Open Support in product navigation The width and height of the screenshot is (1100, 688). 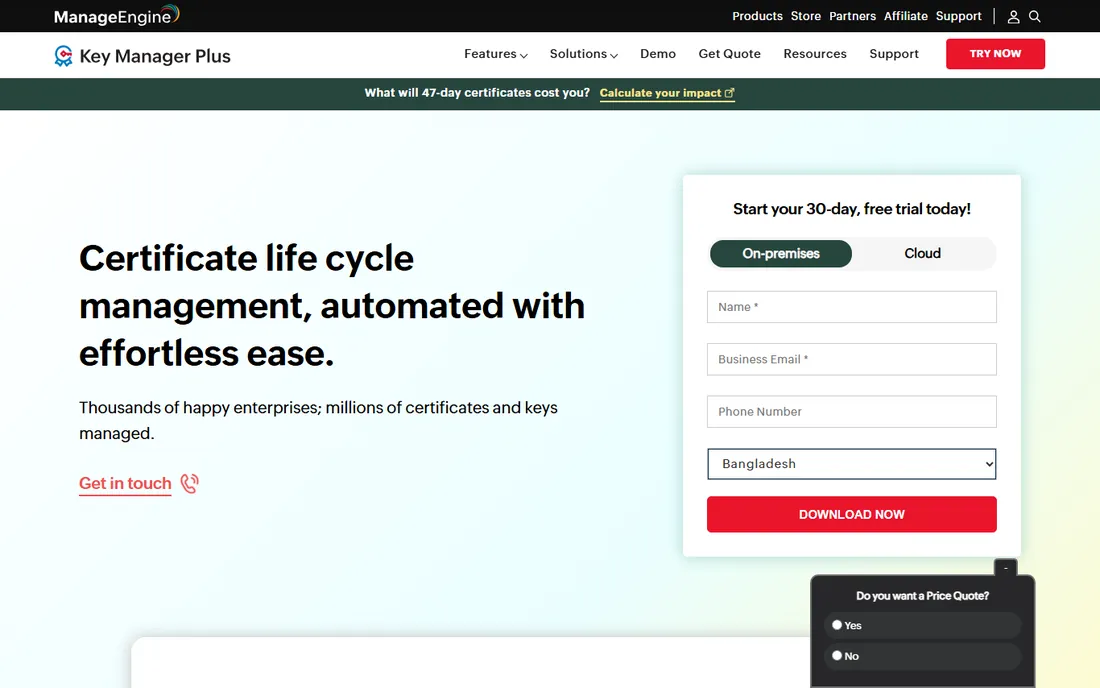coord(894,54)
